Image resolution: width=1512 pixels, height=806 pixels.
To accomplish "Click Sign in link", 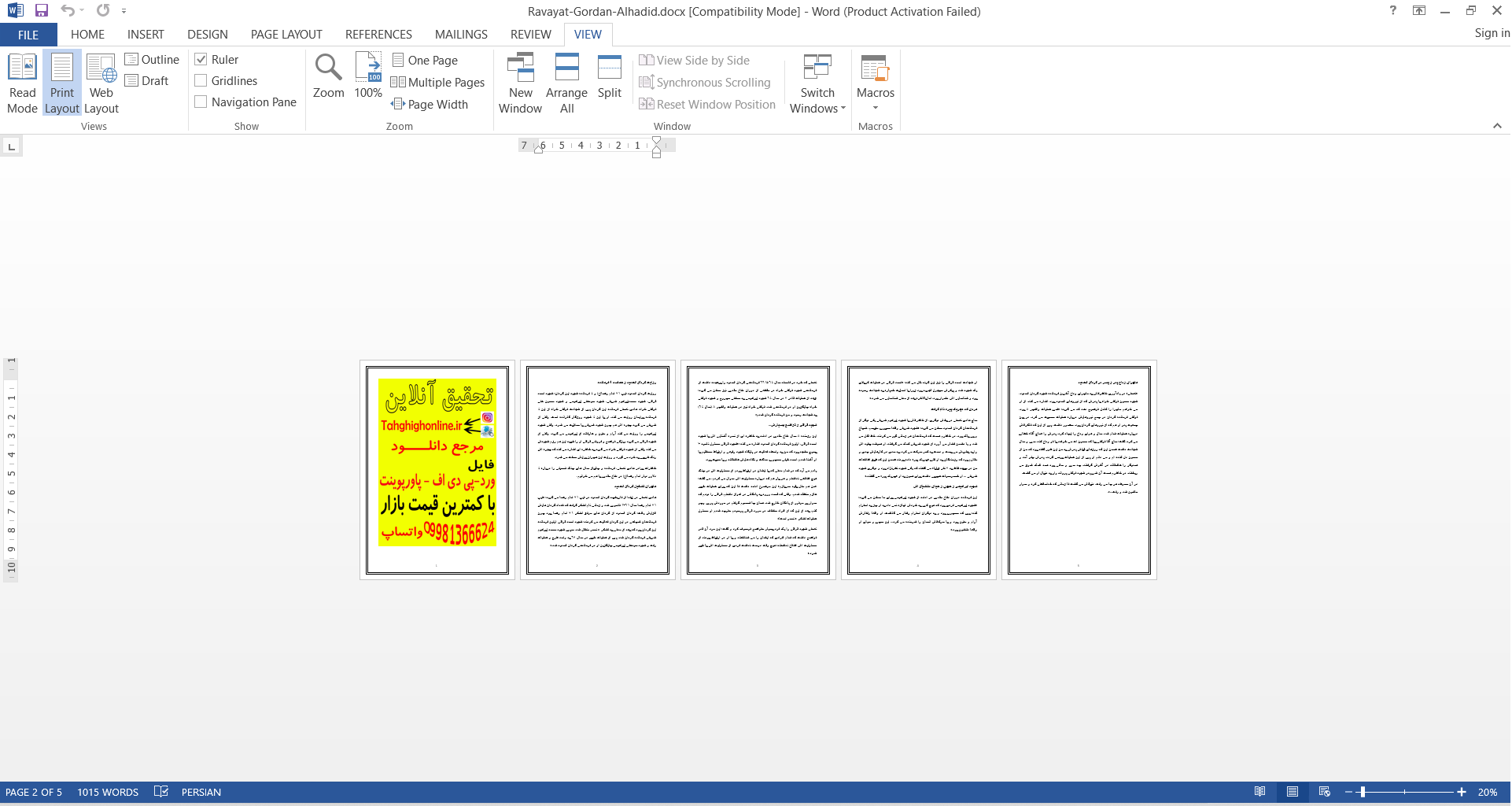I will (x=1492, y=33).
